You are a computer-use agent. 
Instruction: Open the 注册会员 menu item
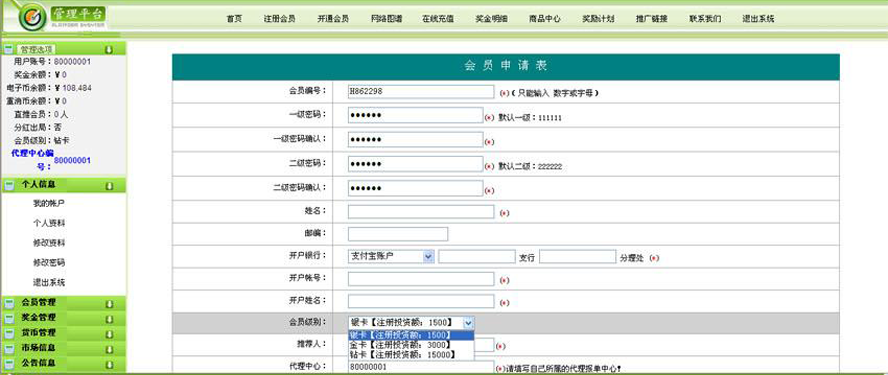279,19
